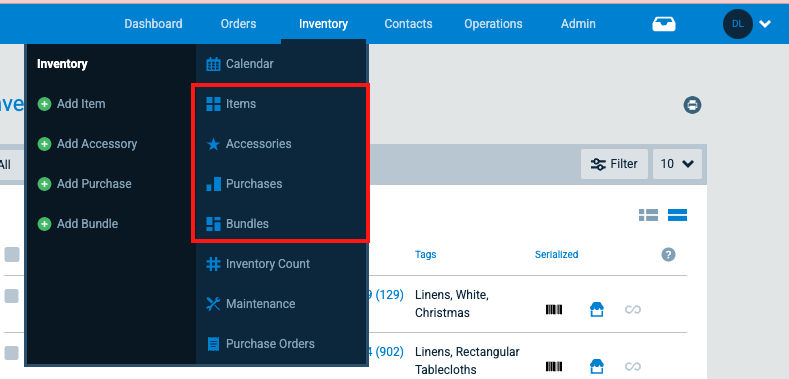Screen dimensions: 789x379
Task: Click link icon in Christmas linens row
Action: (633, 310)
